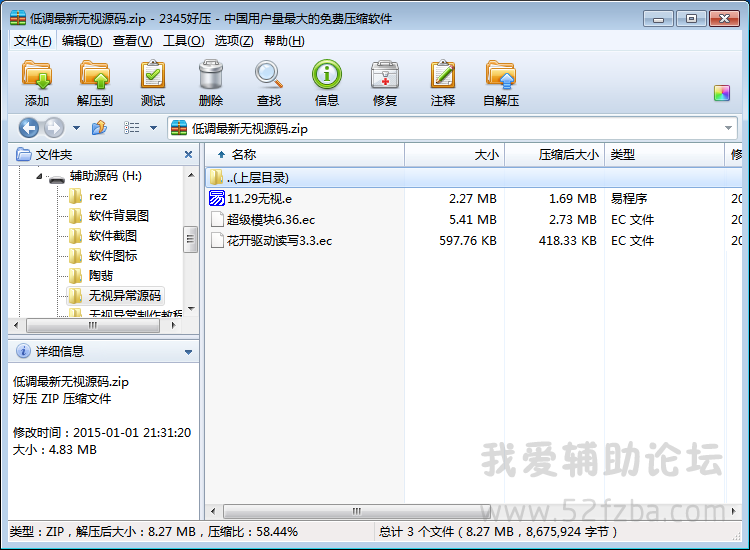The width and height of the screenshot is (750, 550).
Task: Open the 帮助(H) menu
Action: (x=284, y=41)
